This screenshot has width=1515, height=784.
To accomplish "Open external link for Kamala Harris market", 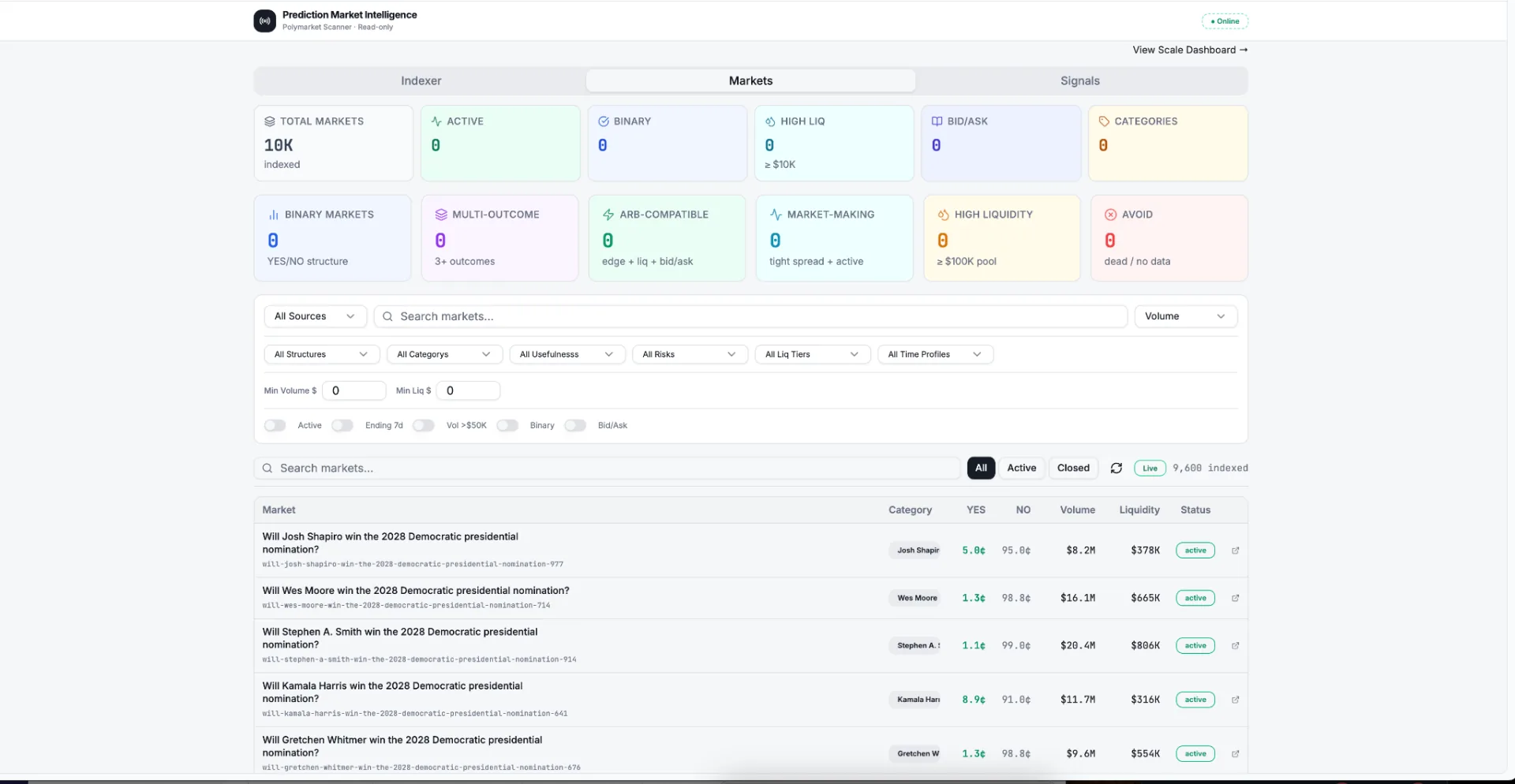I will (x=1235, y=700).
